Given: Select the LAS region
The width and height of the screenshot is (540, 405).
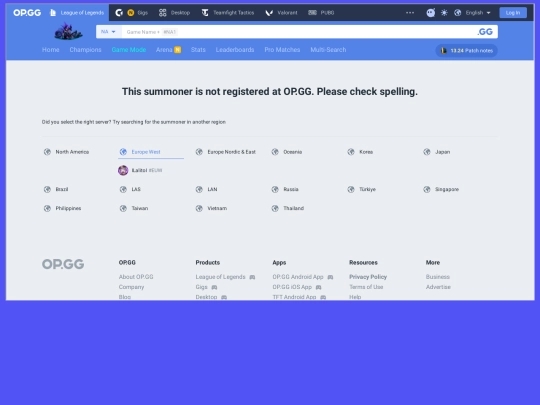Looking at the screenshot, I should pyautogui.click(x=130, y=189).
